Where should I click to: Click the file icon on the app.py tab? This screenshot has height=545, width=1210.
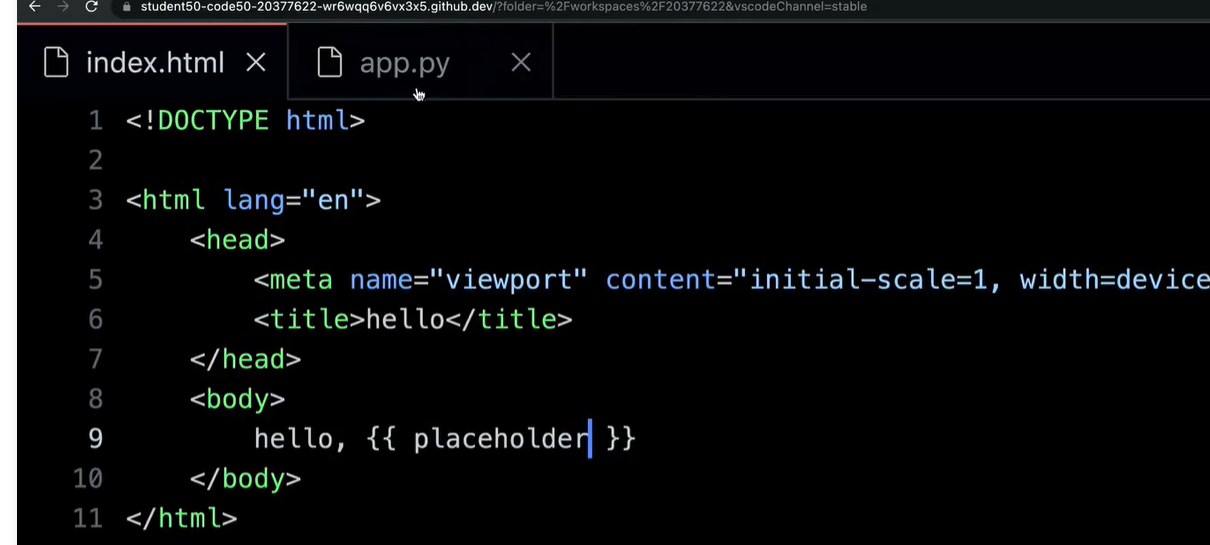(330, 63)
